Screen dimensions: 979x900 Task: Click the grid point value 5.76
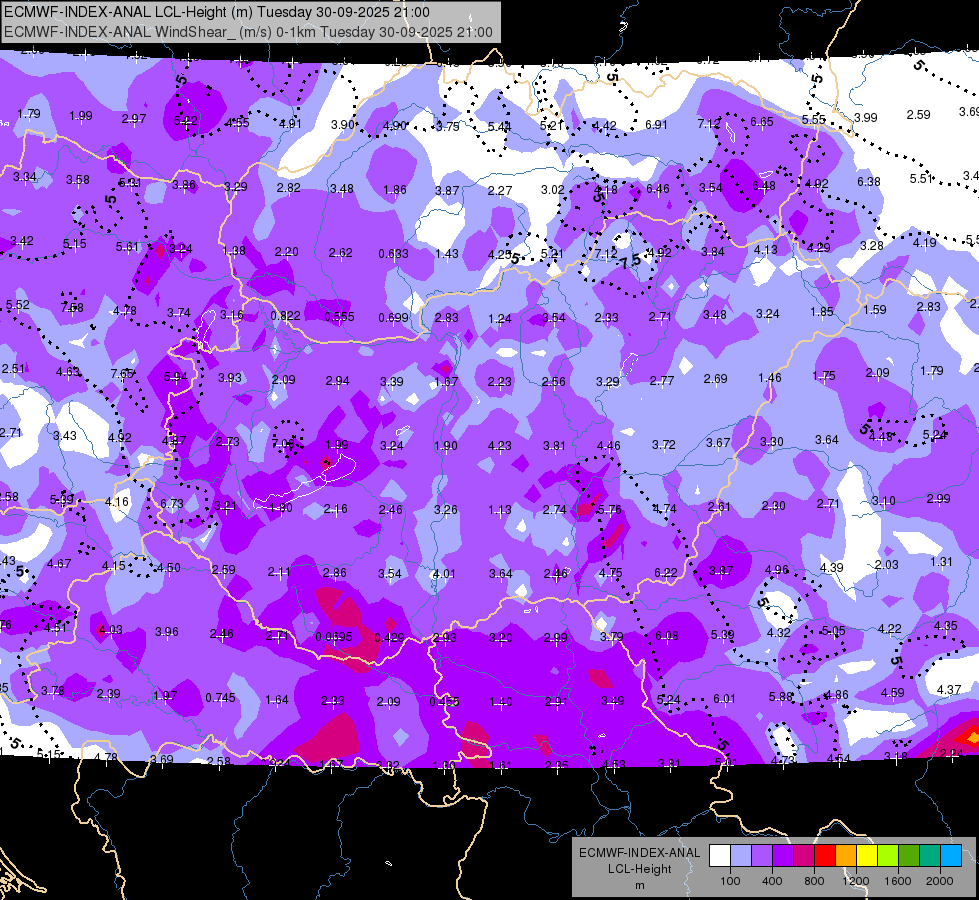609,510
